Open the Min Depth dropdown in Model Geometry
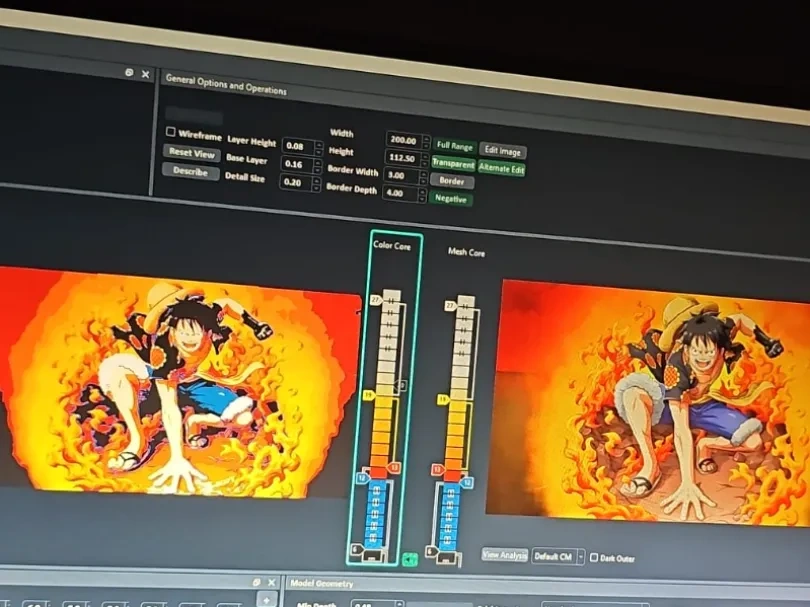The width and height of the screenshot is (810, 607). (400, 603)
